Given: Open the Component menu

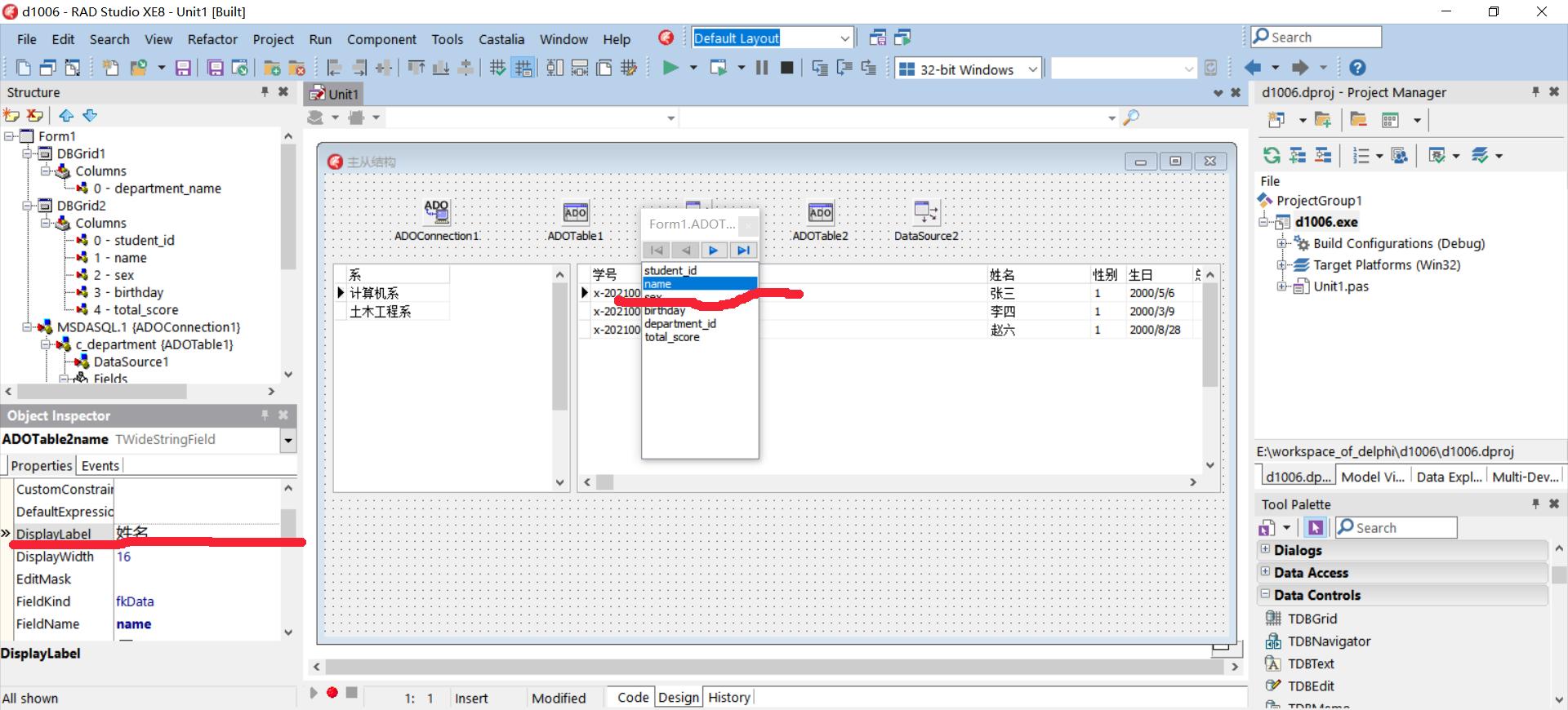Looking at the screenshot, I should tap(381, 39).
